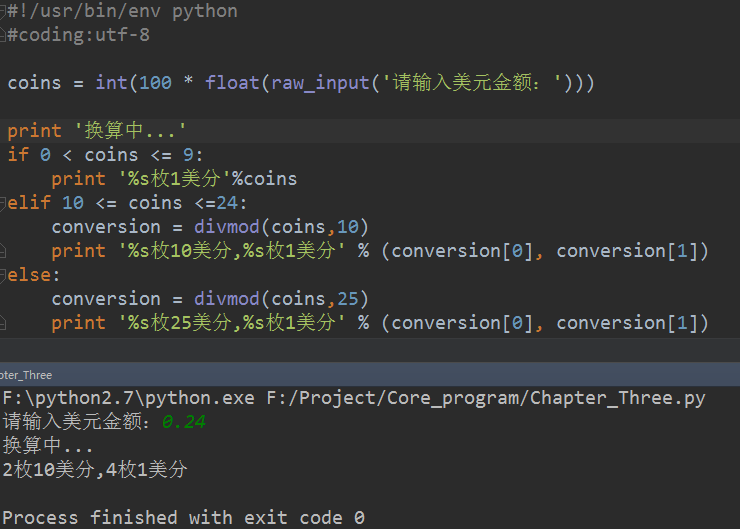This screenshot has height=529, width=740.
Task: Toggle fold marker next to #coding:utf-8
Action: [3, 36]
